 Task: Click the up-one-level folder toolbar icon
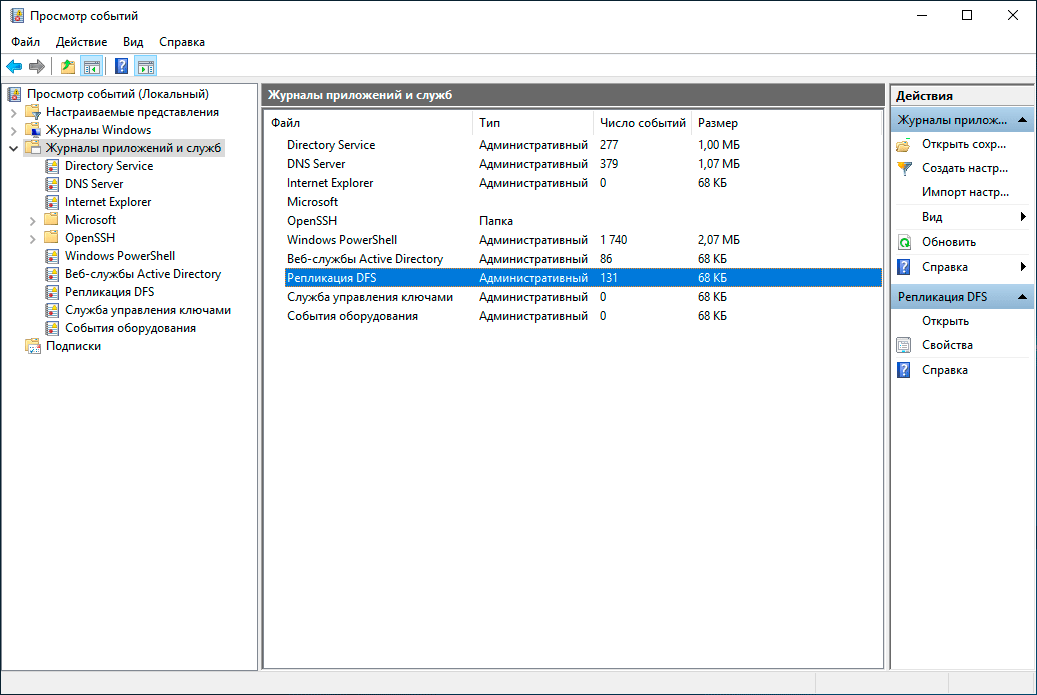68,67
